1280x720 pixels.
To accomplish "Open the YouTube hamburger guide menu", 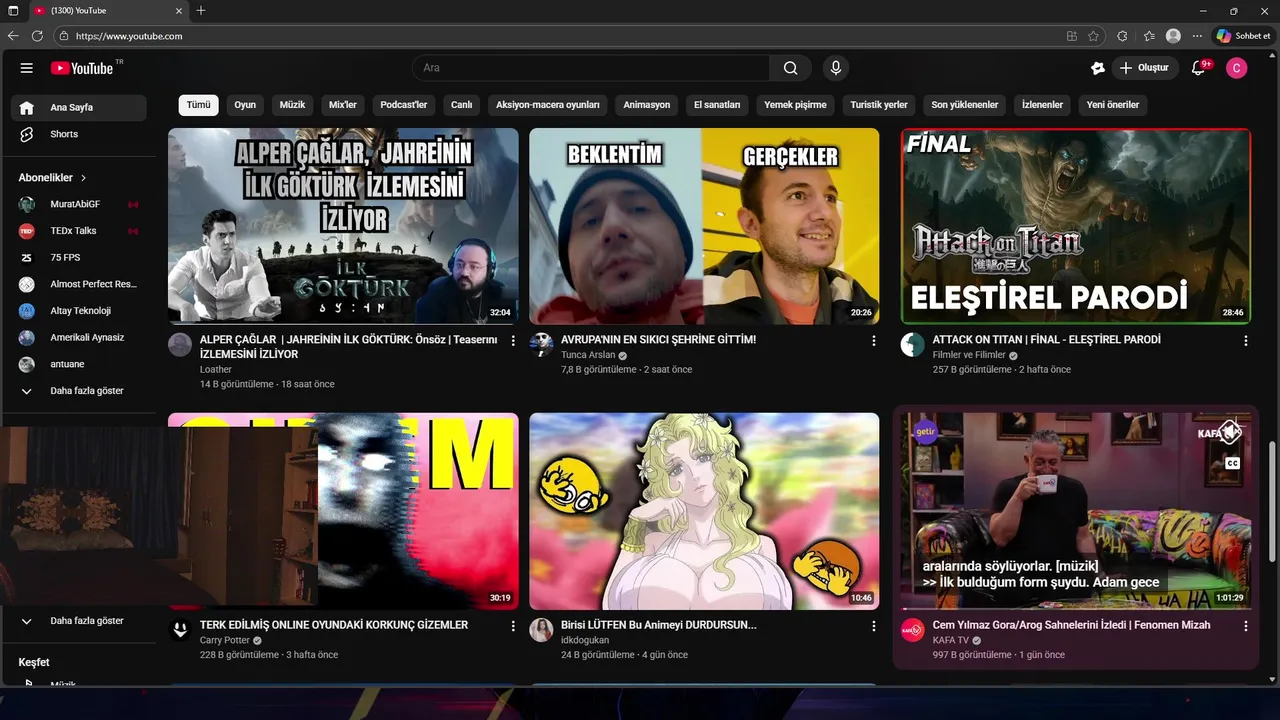I will [x=27, y=68].
